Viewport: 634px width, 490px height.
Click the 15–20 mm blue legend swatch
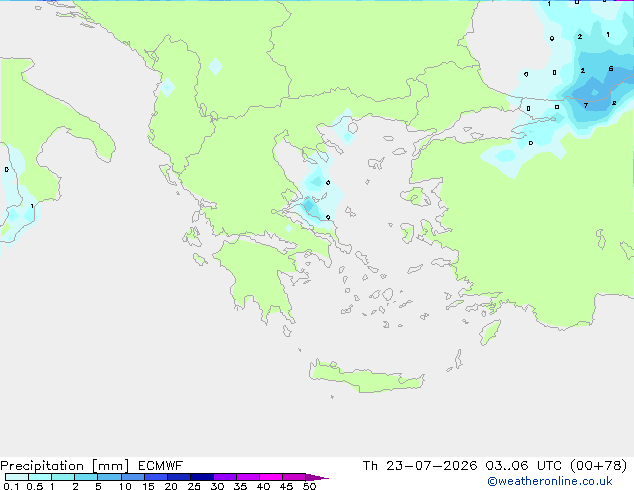point(156,477)
